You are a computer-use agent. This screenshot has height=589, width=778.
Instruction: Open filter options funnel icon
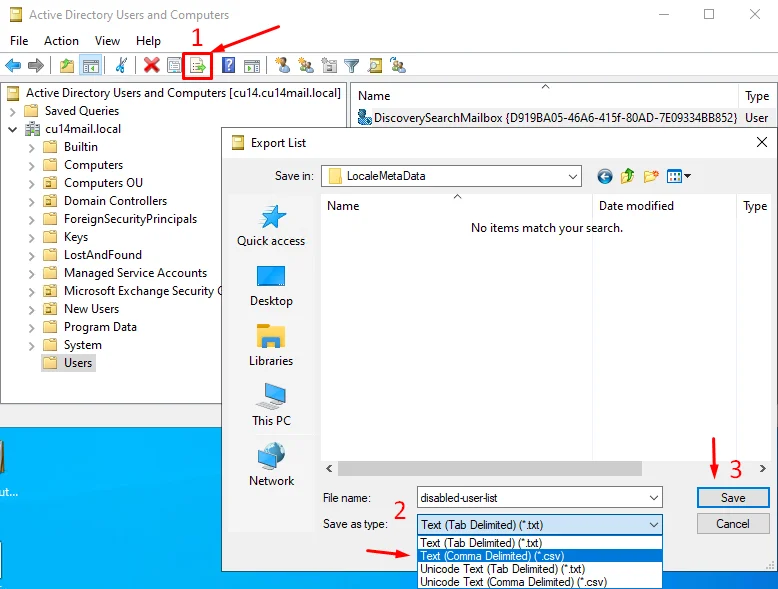pyautogui.click(x=351, y=65)
